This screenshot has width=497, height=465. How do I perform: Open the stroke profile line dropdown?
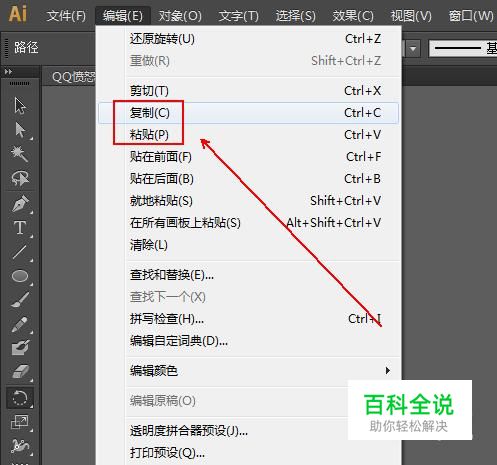coord(463,49)
